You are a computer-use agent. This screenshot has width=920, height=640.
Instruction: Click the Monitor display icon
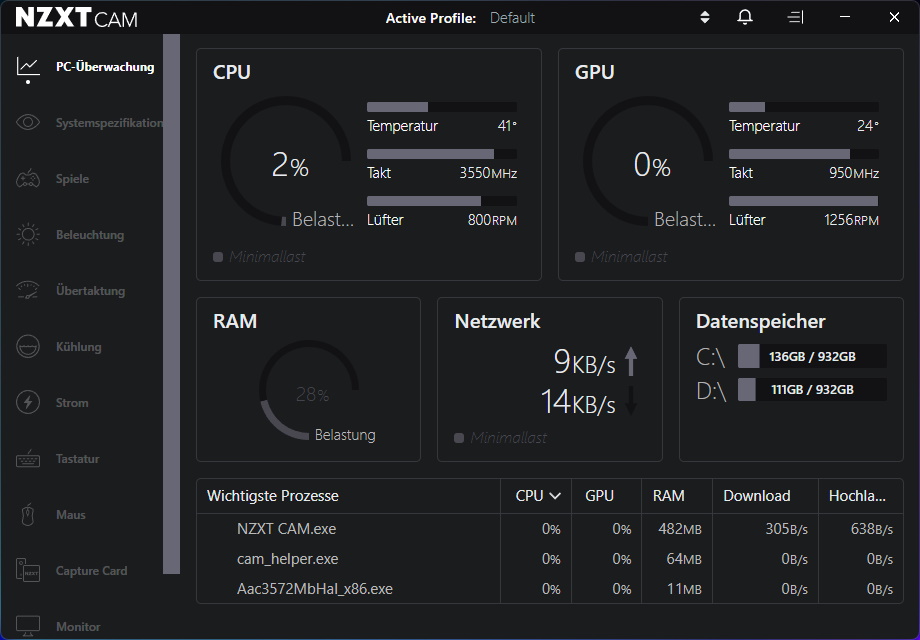point(28,626)
